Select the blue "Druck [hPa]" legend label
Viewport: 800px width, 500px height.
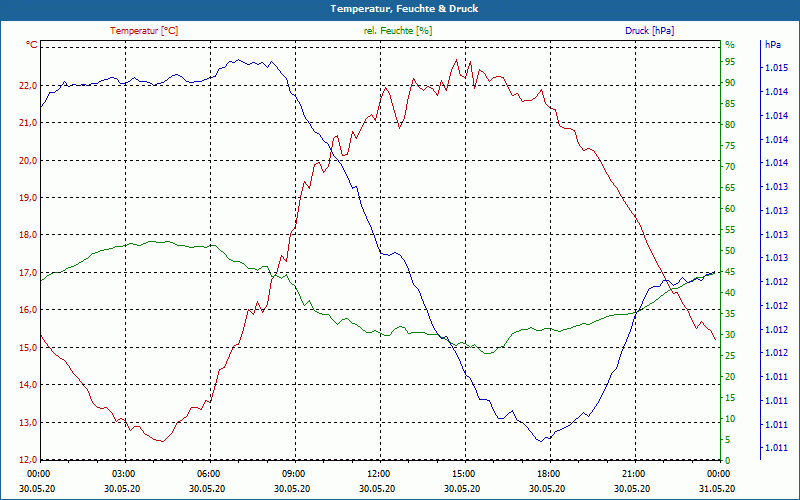649,31
